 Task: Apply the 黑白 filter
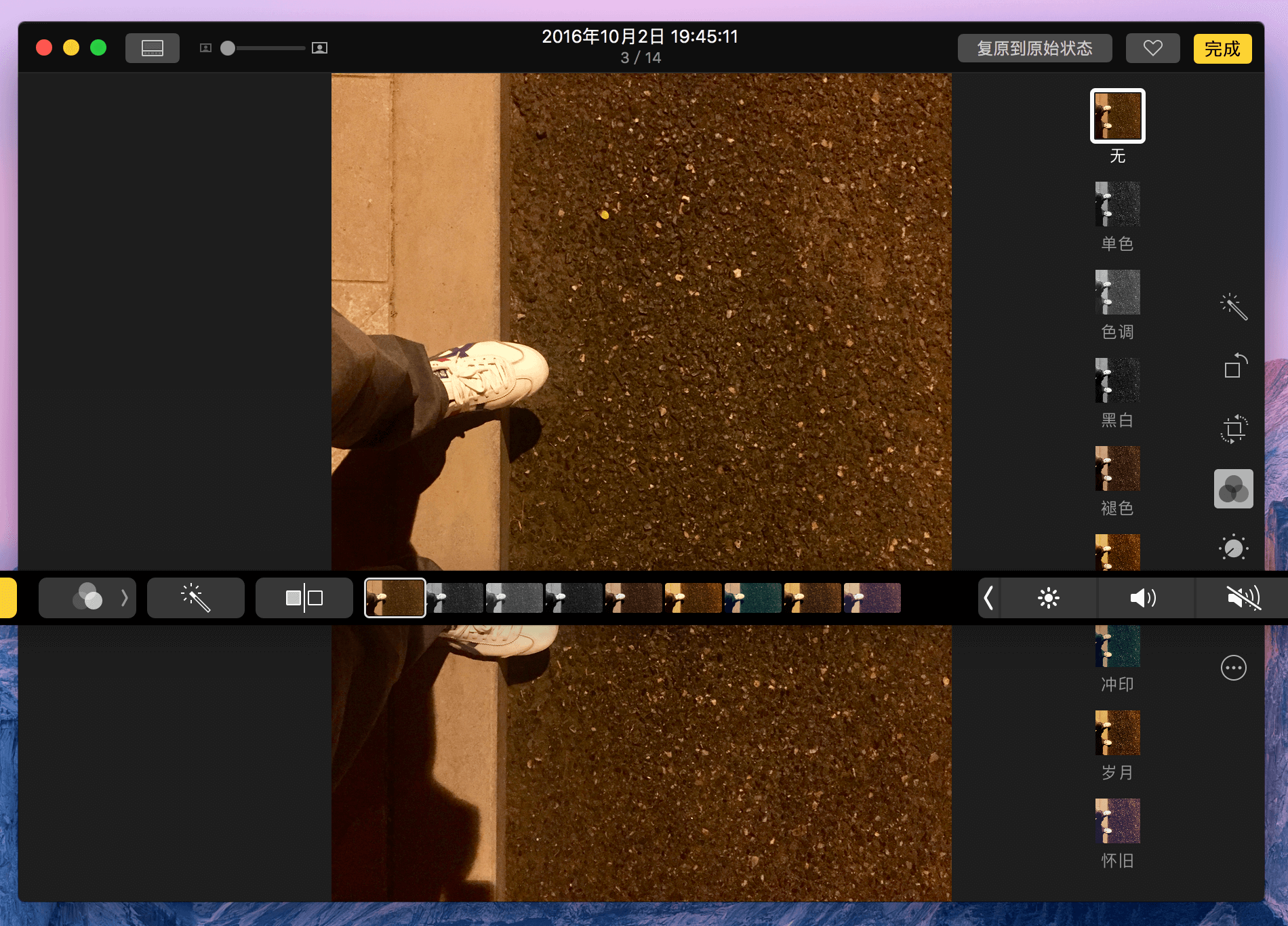click(1117, 380)
